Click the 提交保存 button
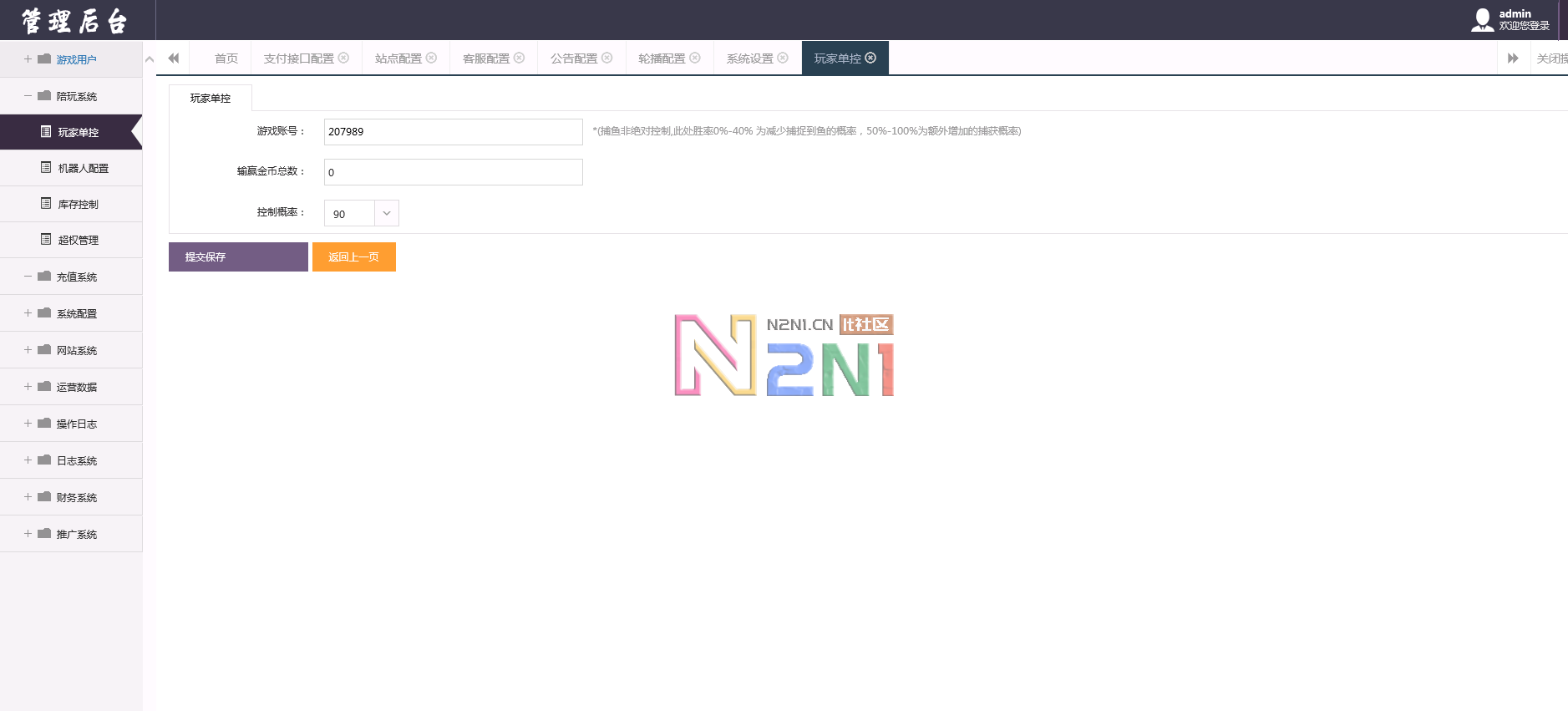This screenshot has height=711, width=1568. point(238,257)
